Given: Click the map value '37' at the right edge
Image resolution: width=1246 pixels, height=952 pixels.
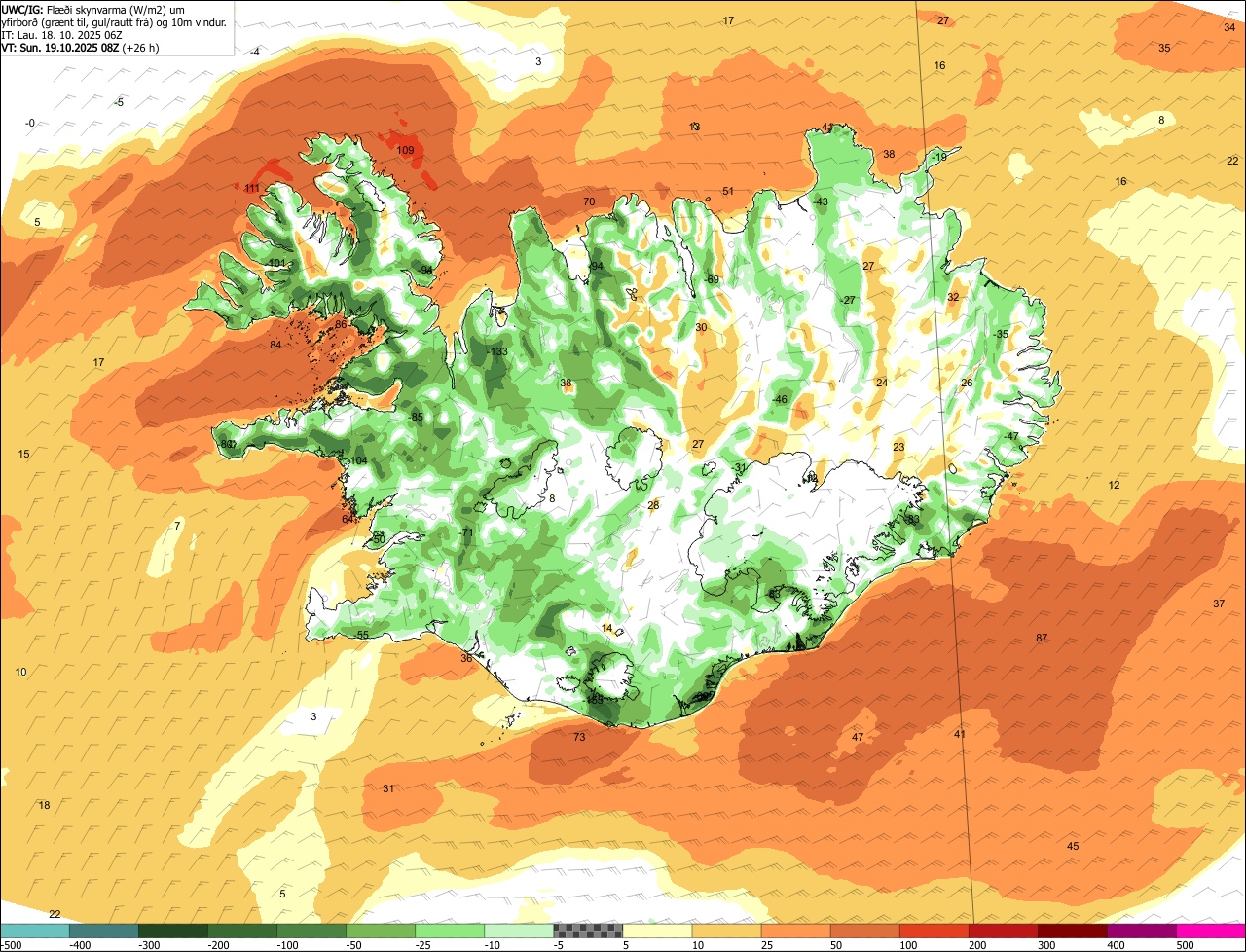Looking at the screenshot, I should pyautogui.click(x=1219, y=604).
